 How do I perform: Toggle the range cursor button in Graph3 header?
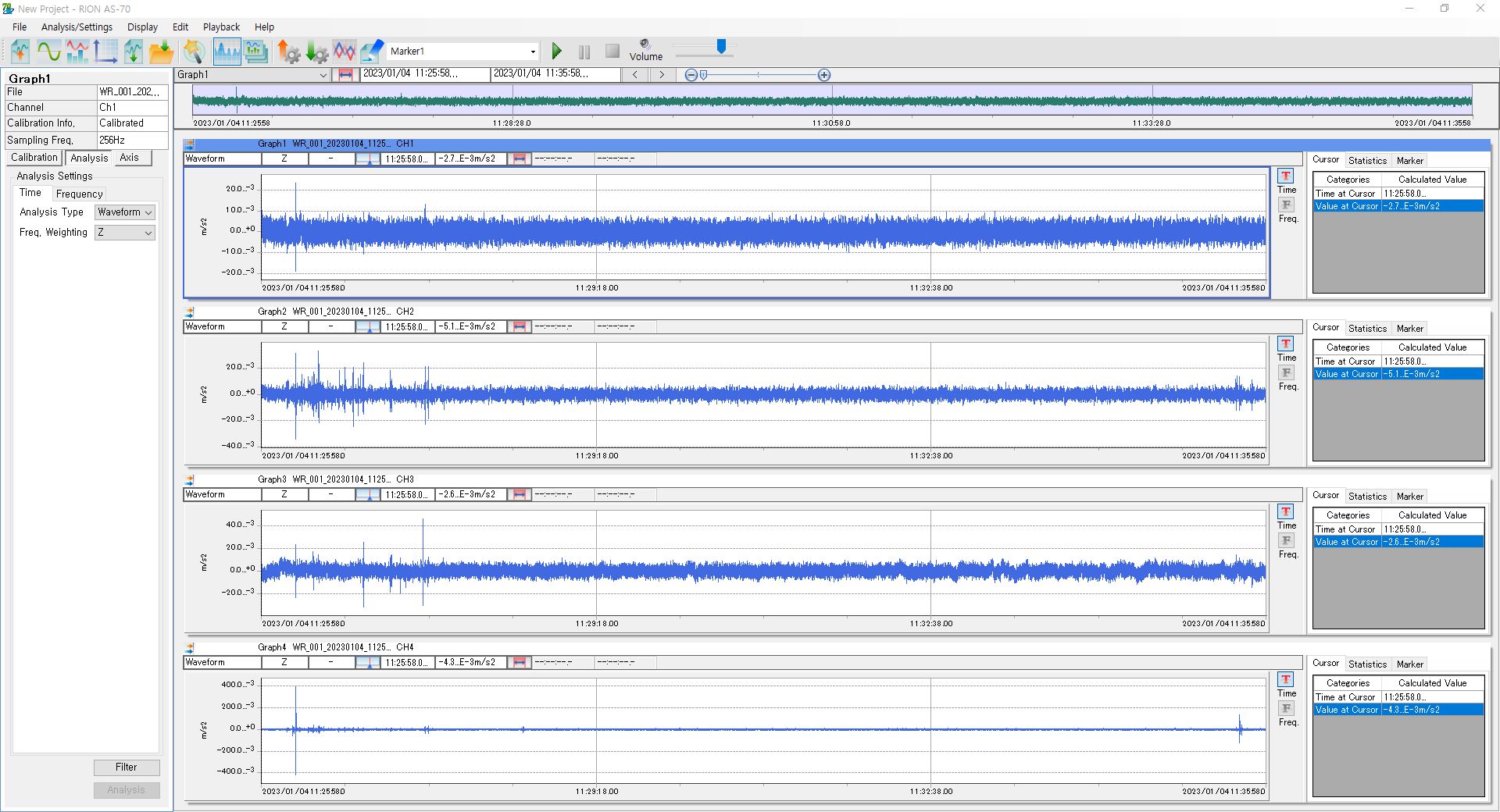519,495
